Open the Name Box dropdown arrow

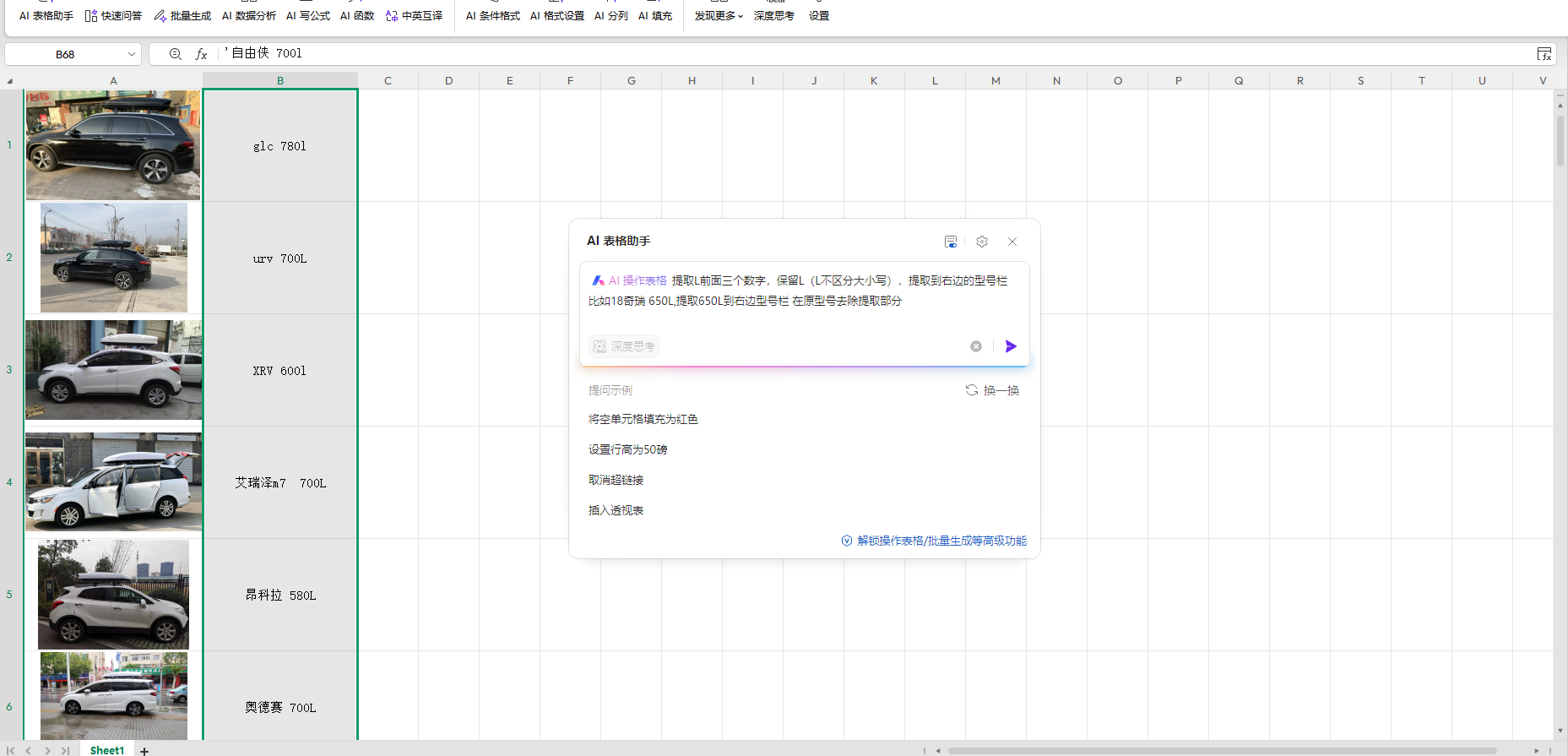pos(132,54)
